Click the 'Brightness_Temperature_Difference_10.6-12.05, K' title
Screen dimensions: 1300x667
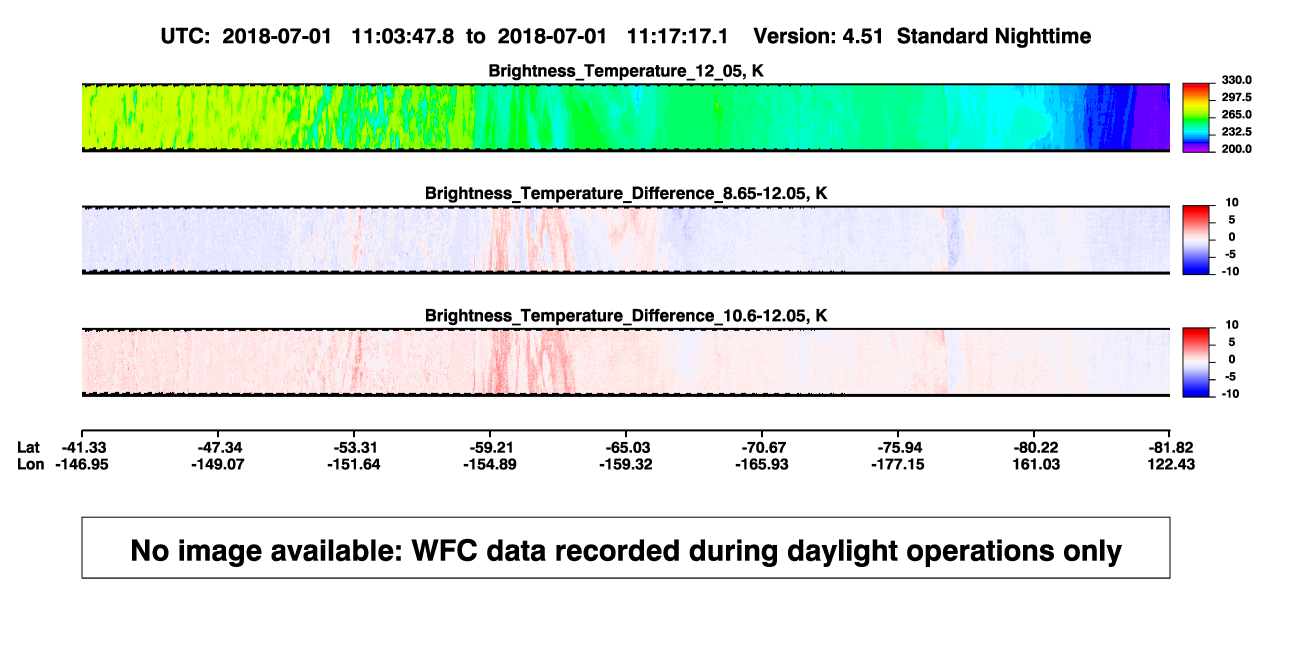pos(626,316)
